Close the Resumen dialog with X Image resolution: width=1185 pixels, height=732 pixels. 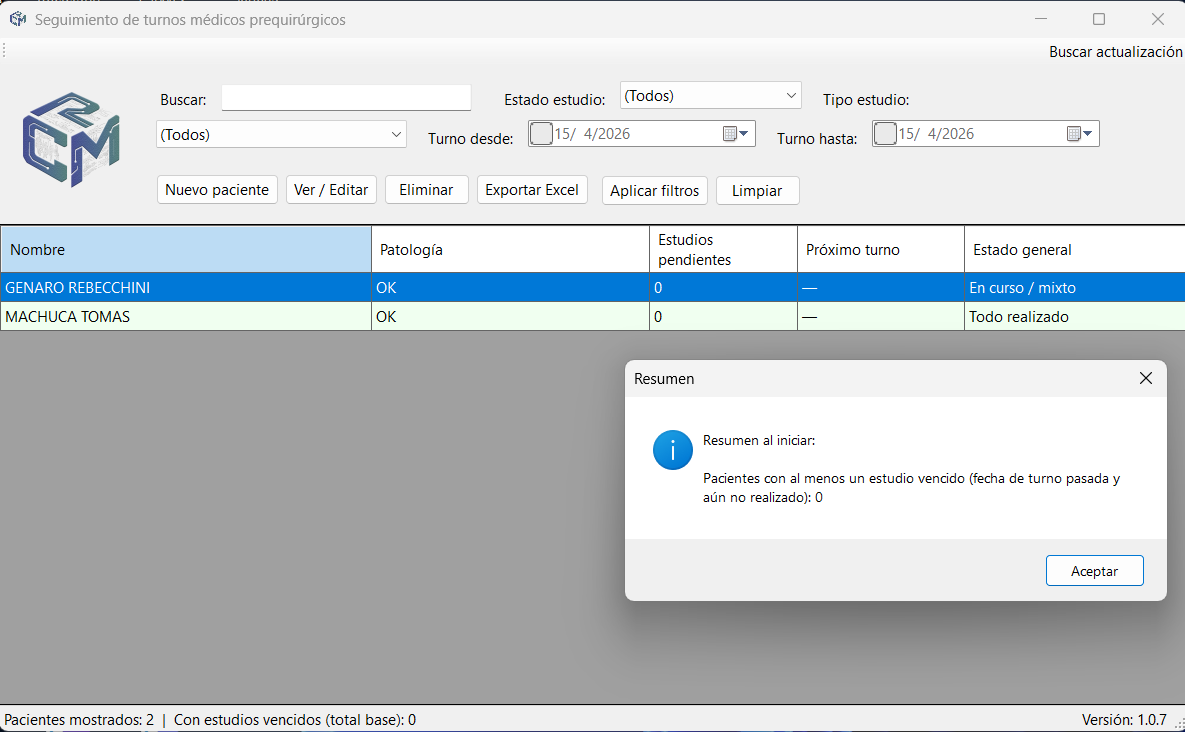[1146, 378]
